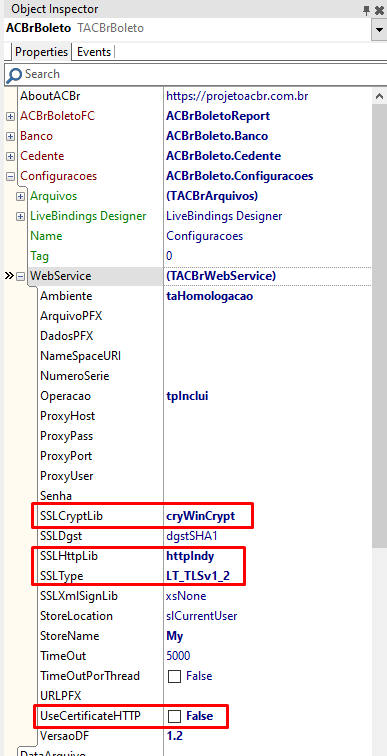Expand the LiveBindings Designer property
The width and height of the screenshot is (387, 756).
click(x=20, y=216)
